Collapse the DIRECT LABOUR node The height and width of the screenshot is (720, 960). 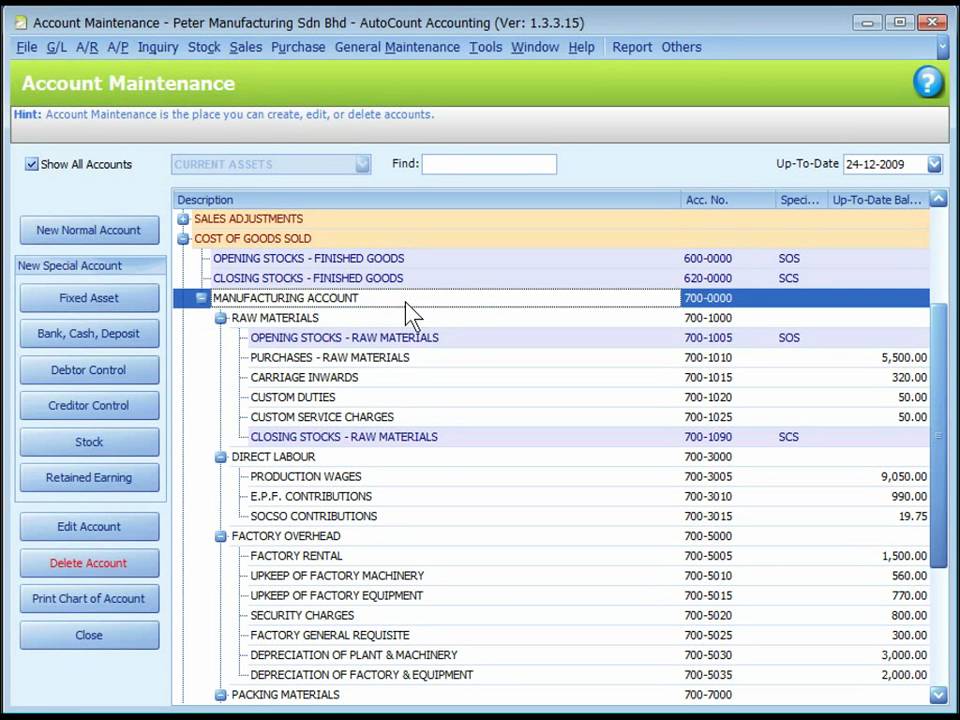[220, 457]
